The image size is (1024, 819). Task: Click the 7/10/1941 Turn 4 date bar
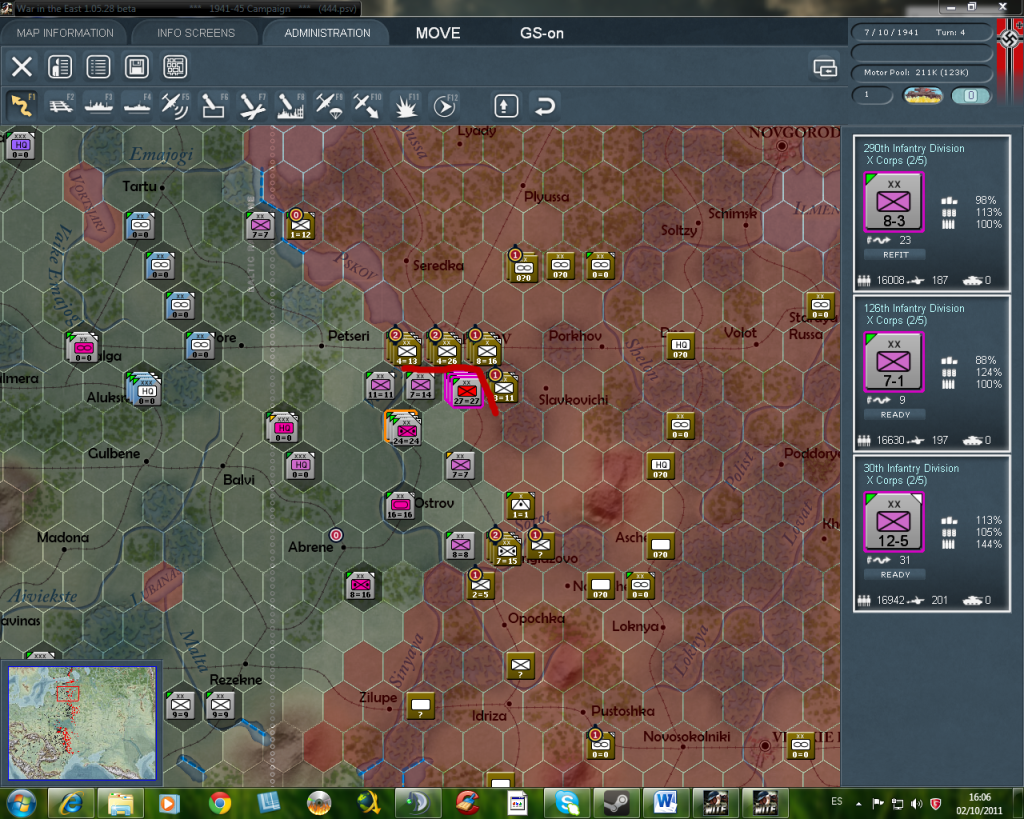(x=921, y=32)
